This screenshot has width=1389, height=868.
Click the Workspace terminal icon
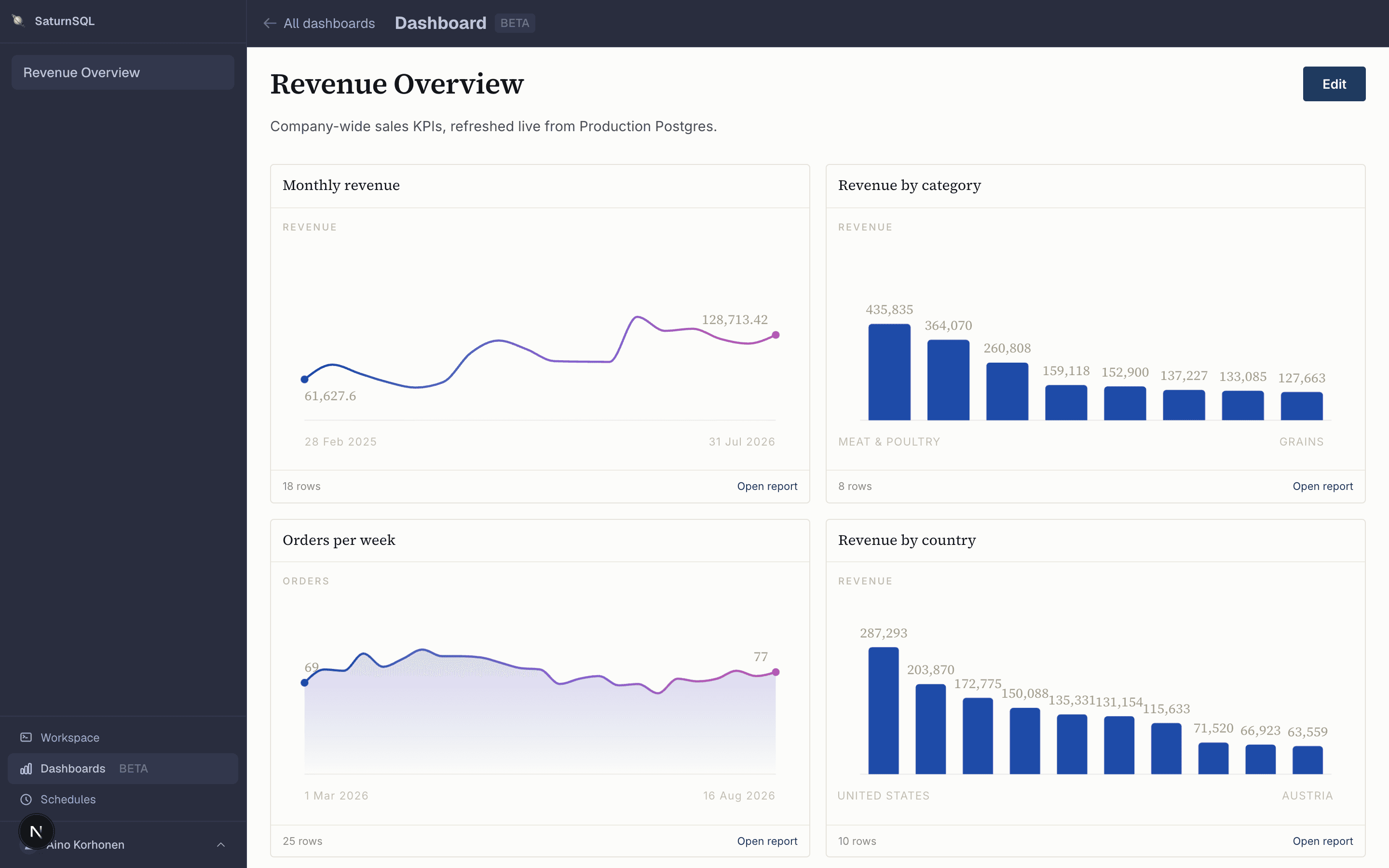tap(26, 737)
